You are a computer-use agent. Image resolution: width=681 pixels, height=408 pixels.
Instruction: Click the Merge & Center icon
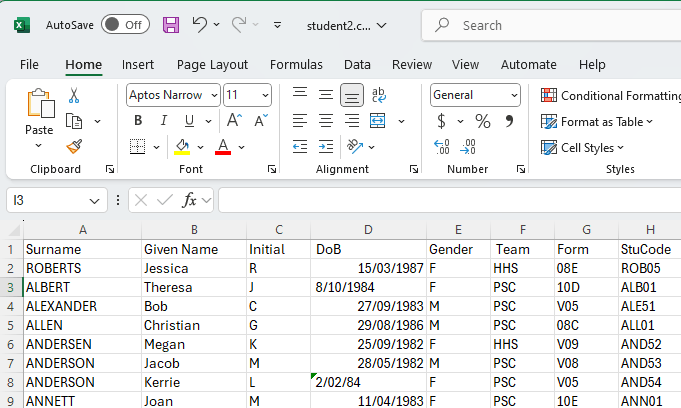pyautogui.click(x=377, y=120)
